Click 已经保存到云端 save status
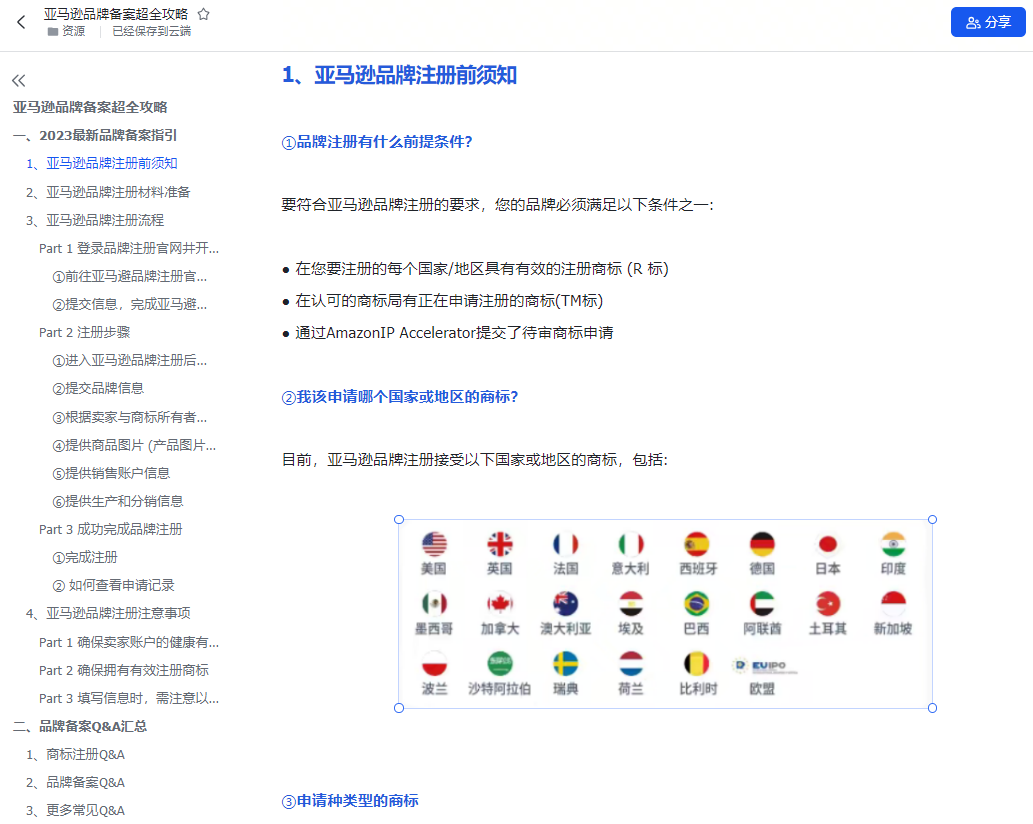This screenshot has height=824, width=1033. tap(152, 31)
